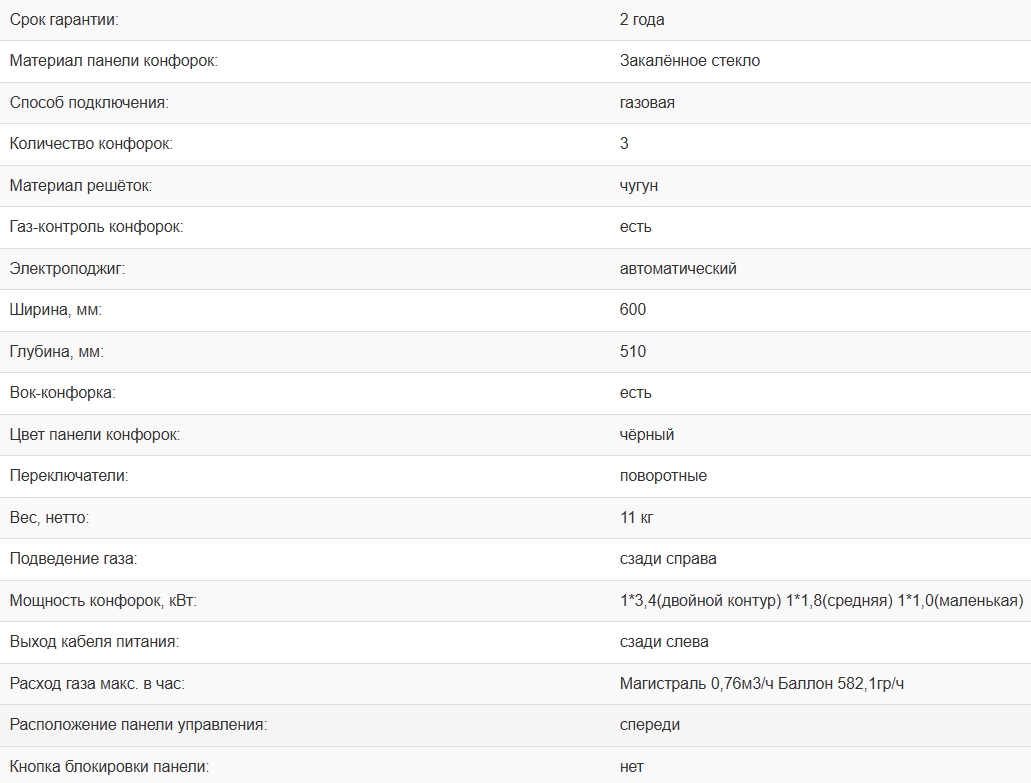
Task: Click the burner power value text
Action: pos(821,601)
